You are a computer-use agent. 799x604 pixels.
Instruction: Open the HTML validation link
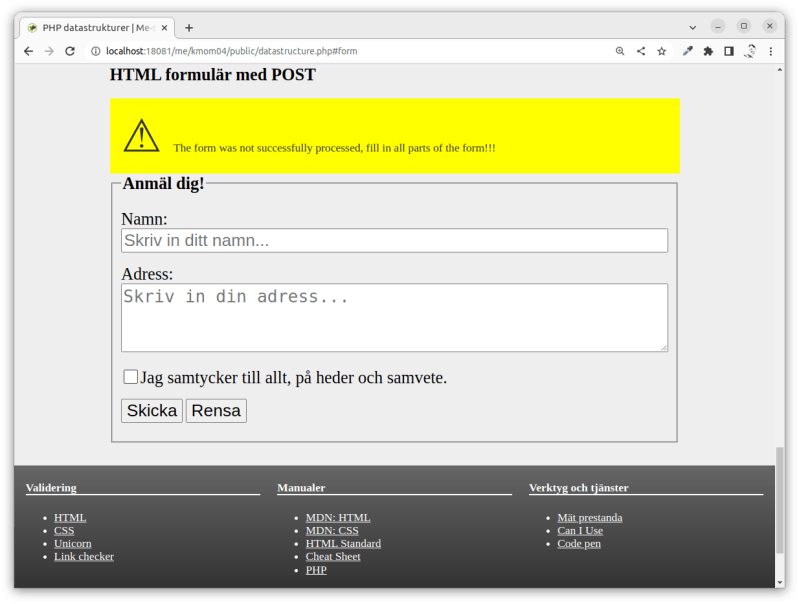[70, 518]
